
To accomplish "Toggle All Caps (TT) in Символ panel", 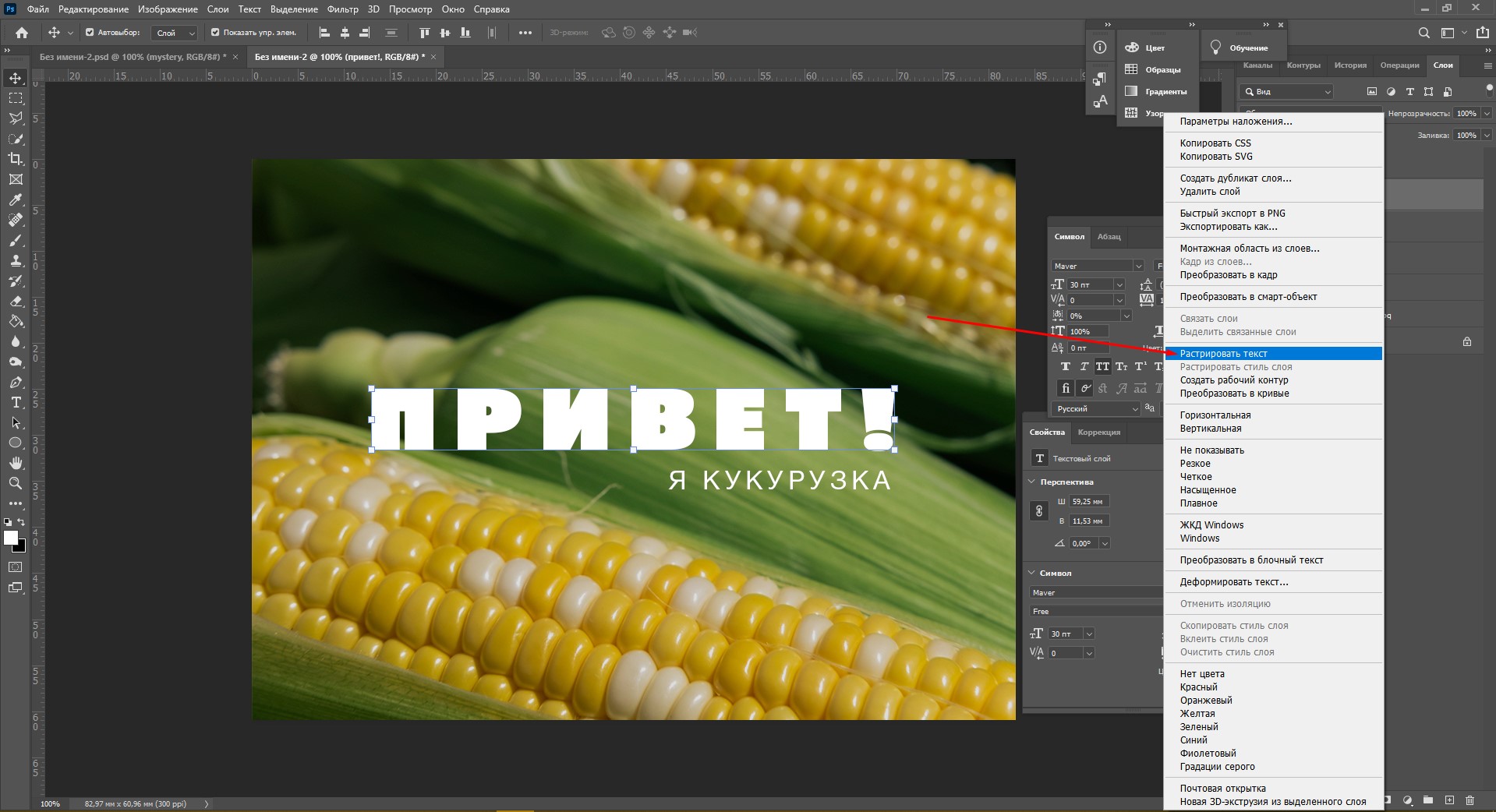I will point(1102,366).
